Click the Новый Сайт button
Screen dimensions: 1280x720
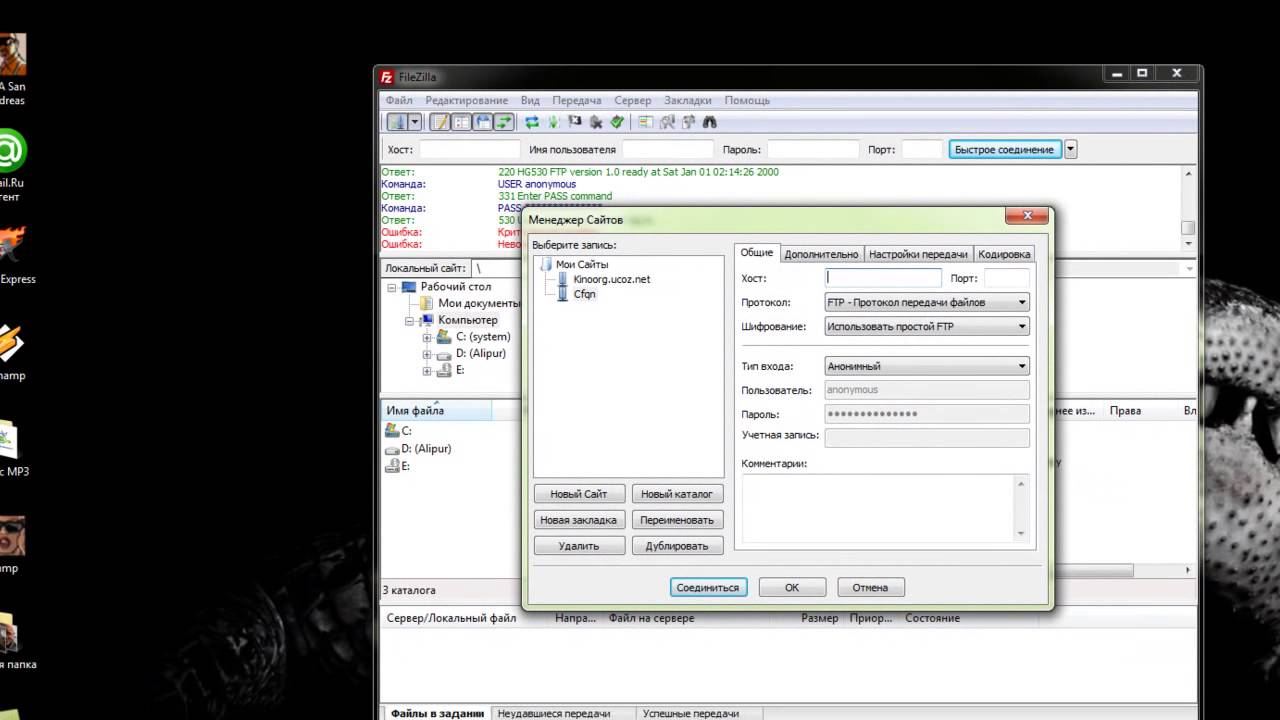(x=579, y=494)
